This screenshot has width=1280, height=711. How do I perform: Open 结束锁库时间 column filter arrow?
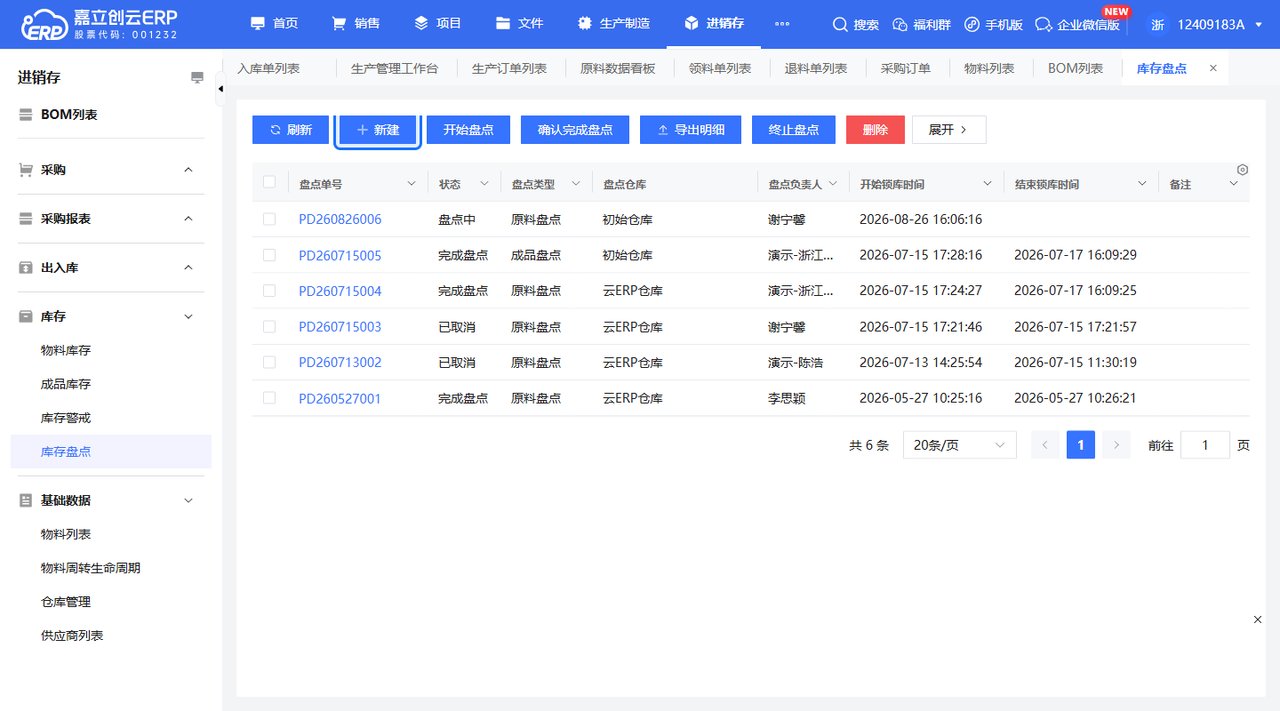[1142, 184]
